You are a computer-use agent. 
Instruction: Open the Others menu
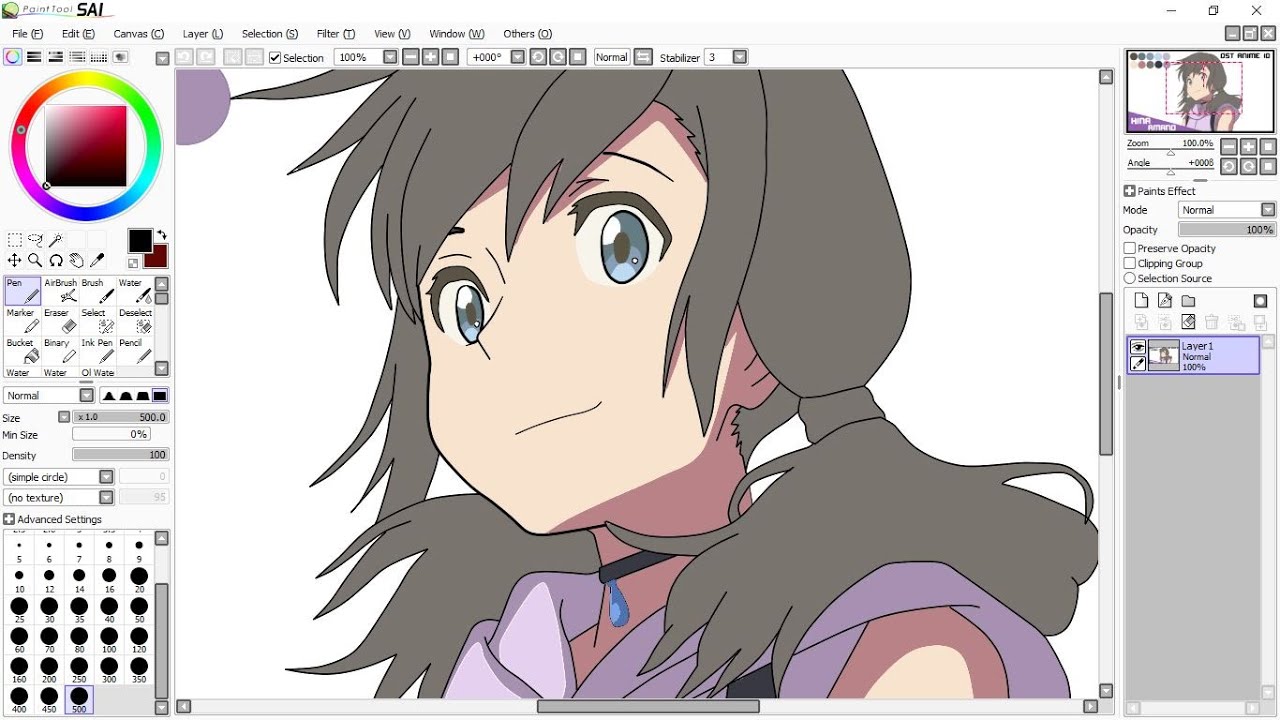click(x=528, y=34)
